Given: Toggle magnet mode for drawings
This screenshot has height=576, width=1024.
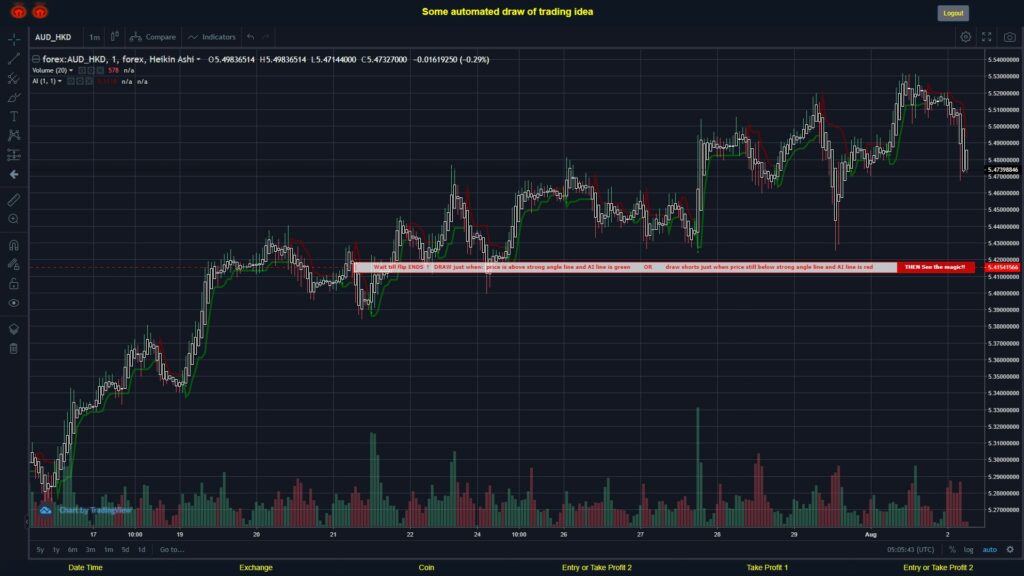Looking at the screenshot, I should (14, 245).
